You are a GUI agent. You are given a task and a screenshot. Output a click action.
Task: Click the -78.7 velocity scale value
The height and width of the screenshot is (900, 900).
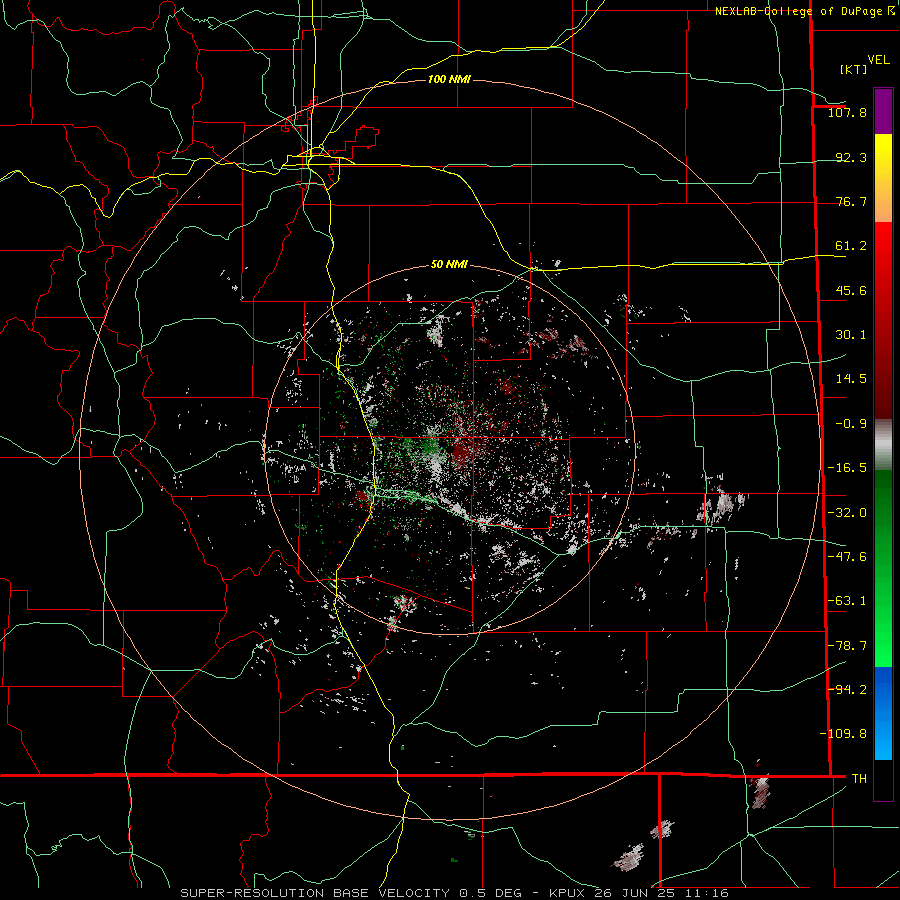click(x=847, y=646)
